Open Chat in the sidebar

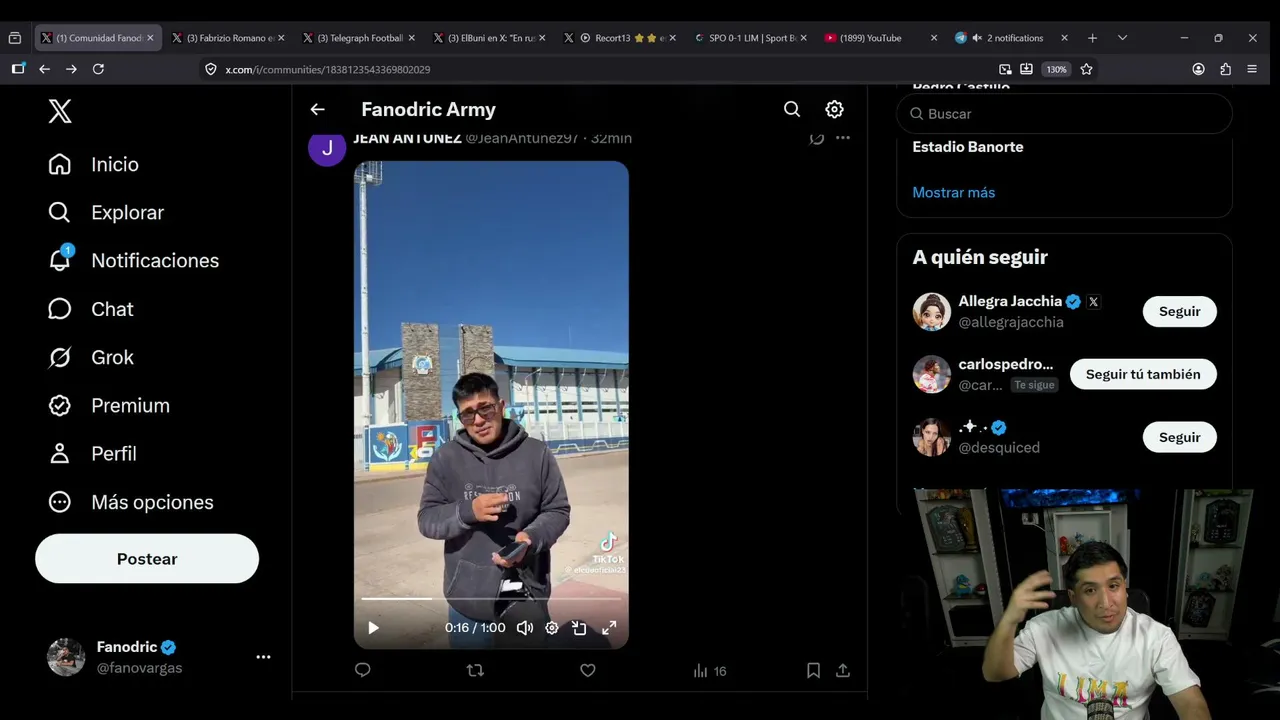point(91,309)
